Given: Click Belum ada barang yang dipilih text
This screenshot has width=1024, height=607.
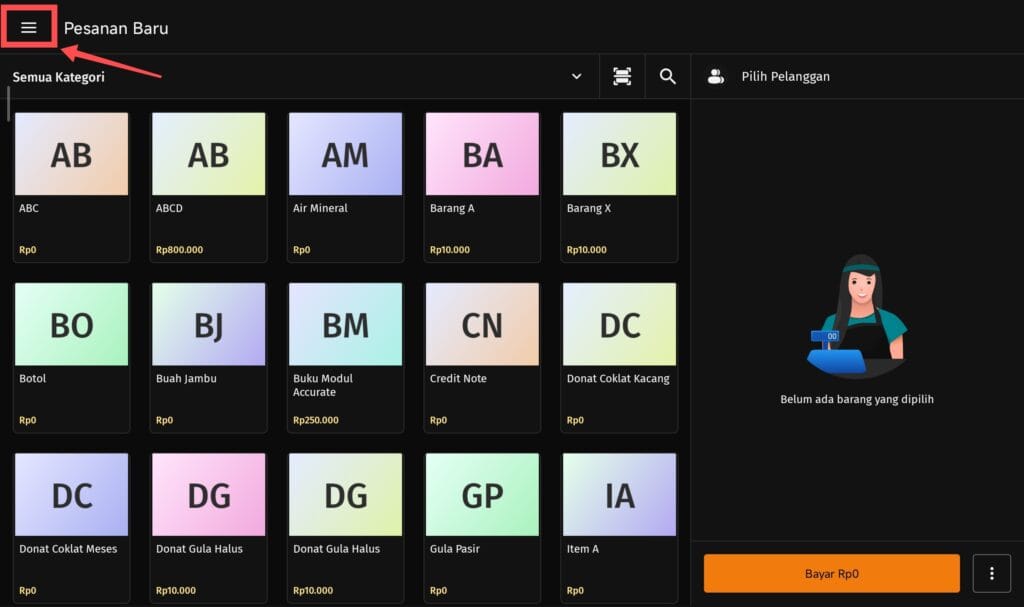Looking at the screenshot, I should (857, 399).
